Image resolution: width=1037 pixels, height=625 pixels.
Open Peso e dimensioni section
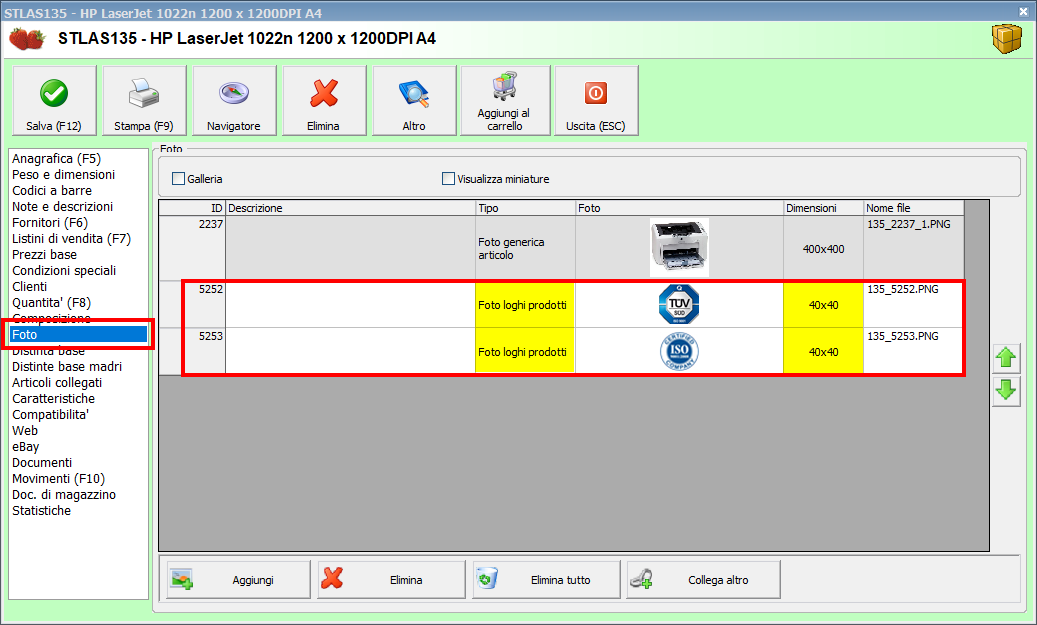pos(63,175)
